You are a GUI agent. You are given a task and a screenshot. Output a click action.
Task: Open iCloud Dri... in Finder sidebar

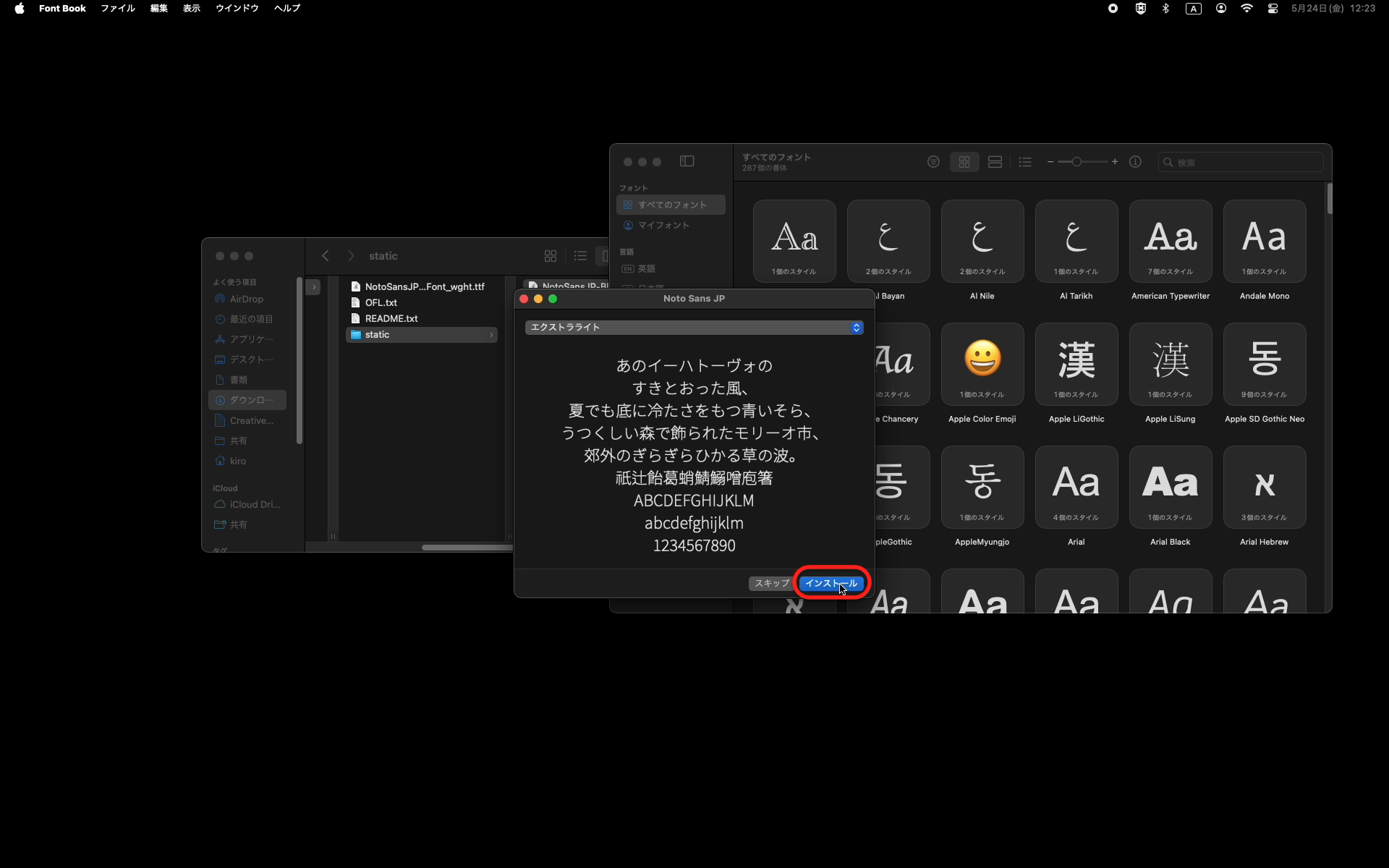tap(247, 504)
